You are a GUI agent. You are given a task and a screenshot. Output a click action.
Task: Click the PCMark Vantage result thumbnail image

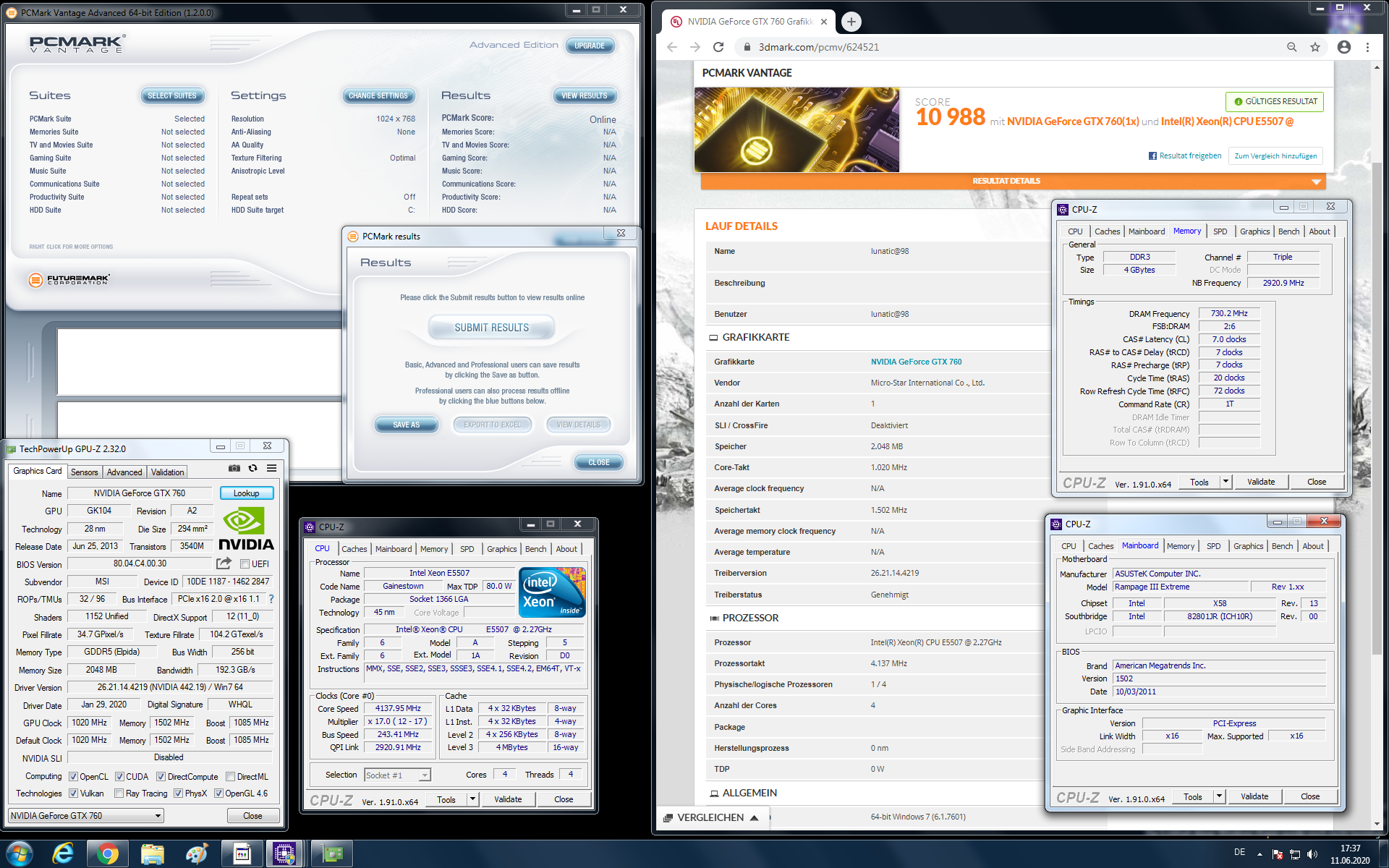[797, 130]
